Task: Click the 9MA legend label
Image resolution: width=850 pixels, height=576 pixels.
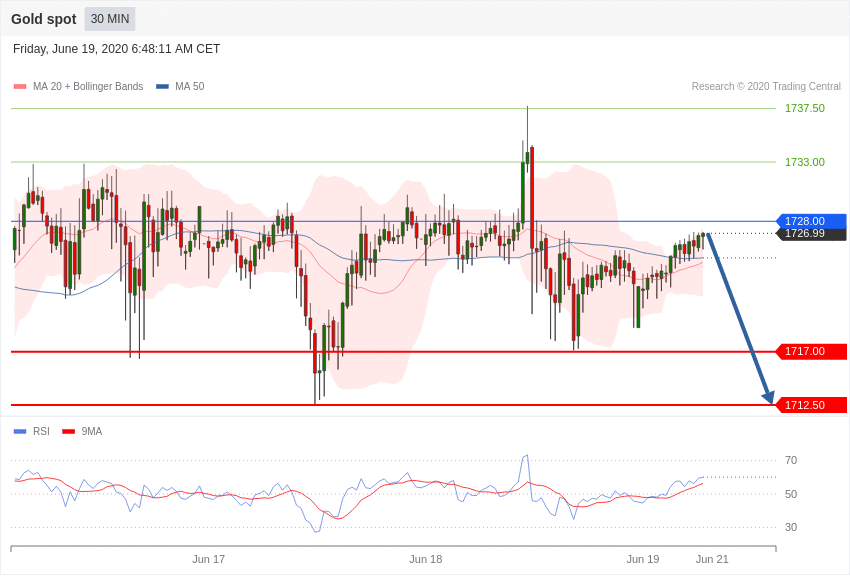Action: click(x=92, y=431)
